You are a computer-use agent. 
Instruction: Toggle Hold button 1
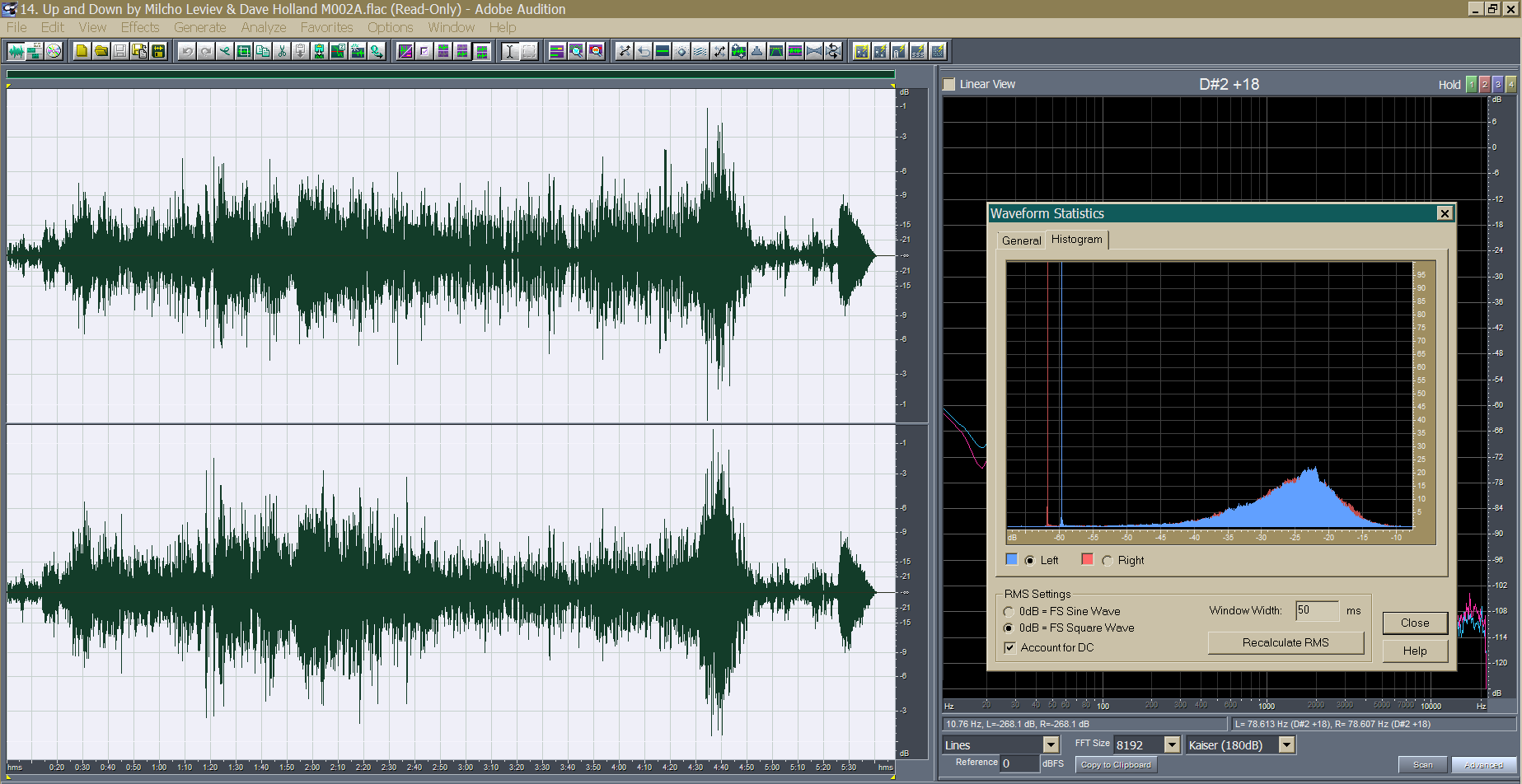coord(1472,84)
